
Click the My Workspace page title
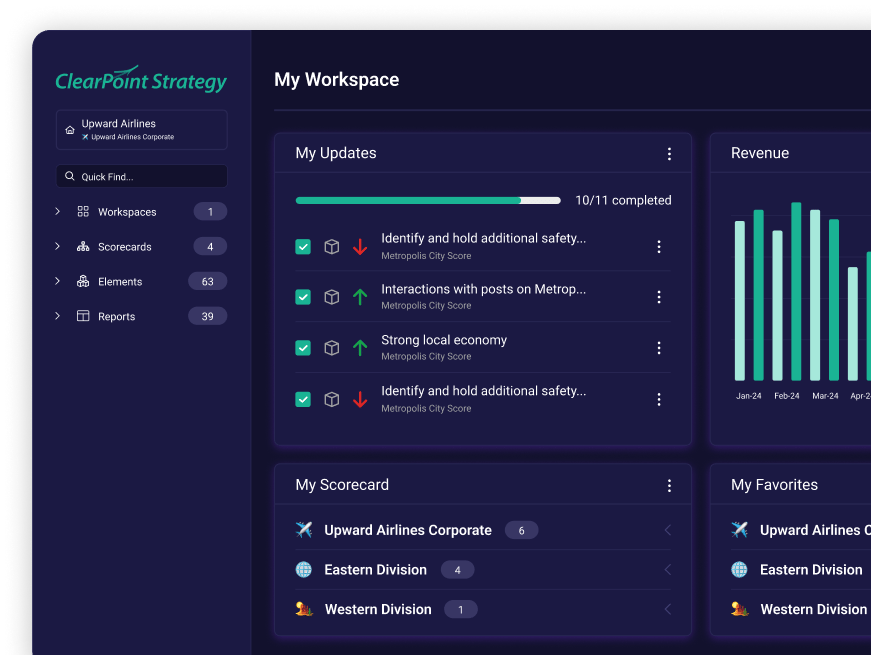[337, 79]
